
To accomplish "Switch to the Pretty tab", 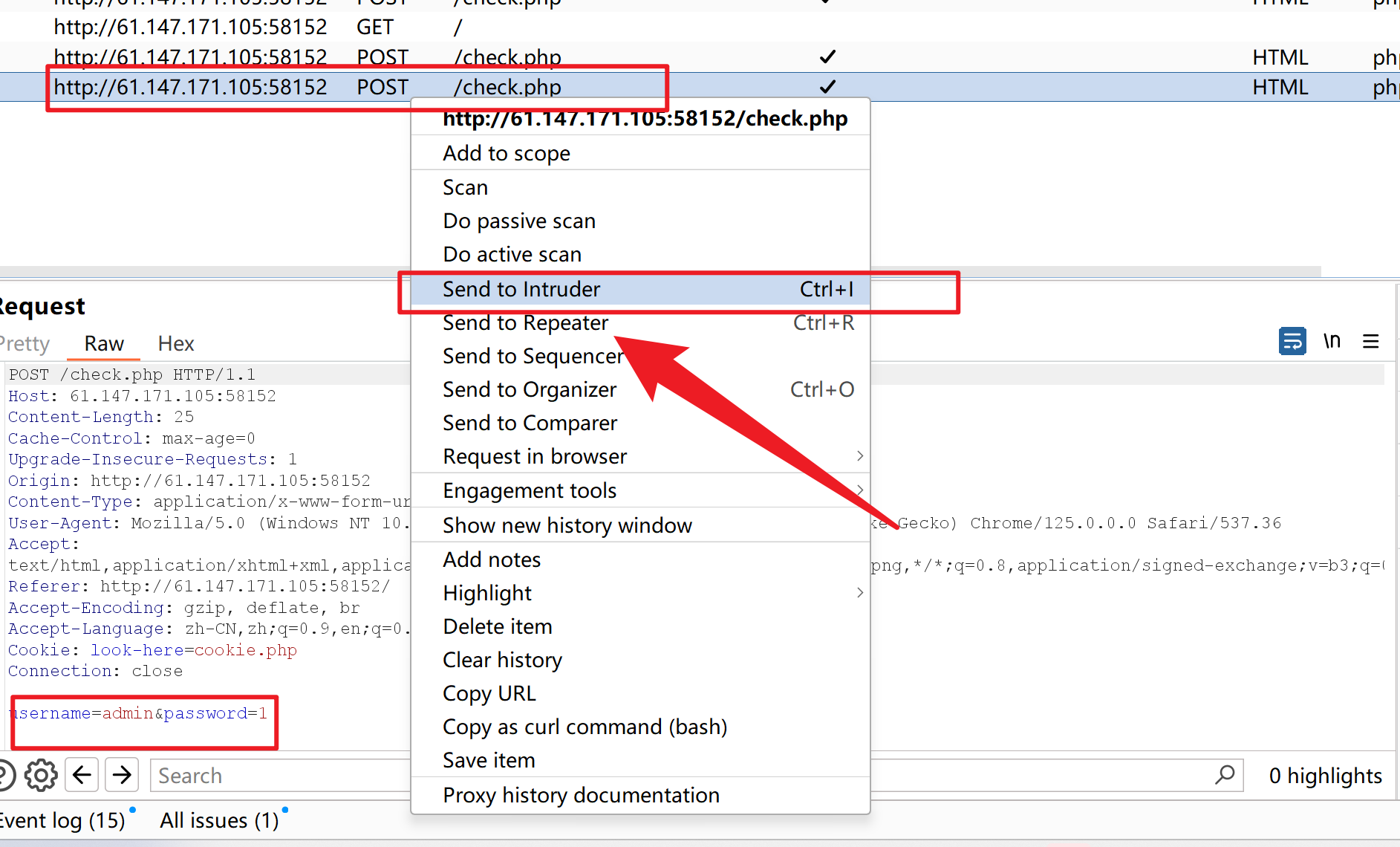I will (25, 343).
